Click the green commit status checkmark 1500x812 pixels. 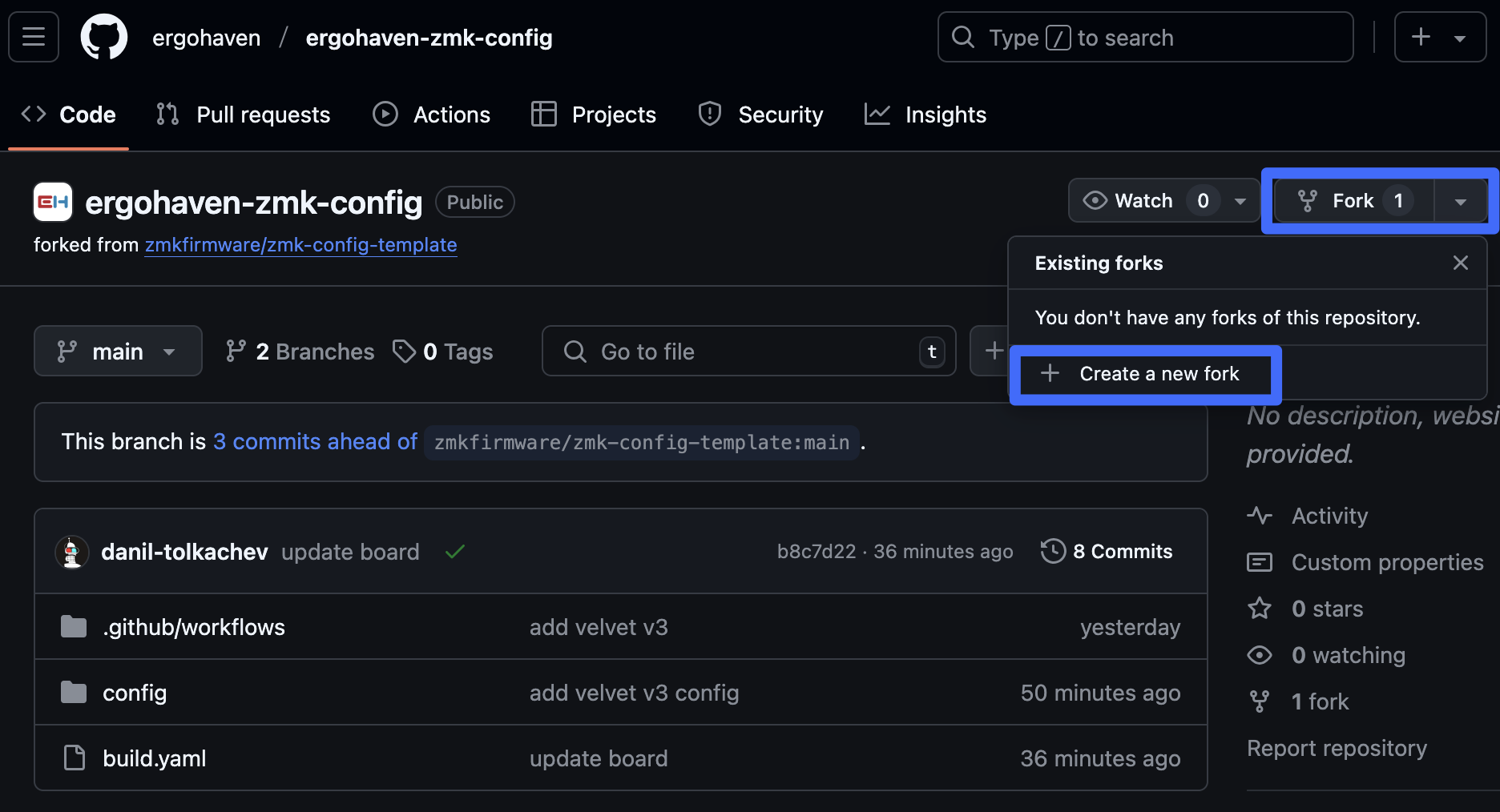tap(455, 552)
